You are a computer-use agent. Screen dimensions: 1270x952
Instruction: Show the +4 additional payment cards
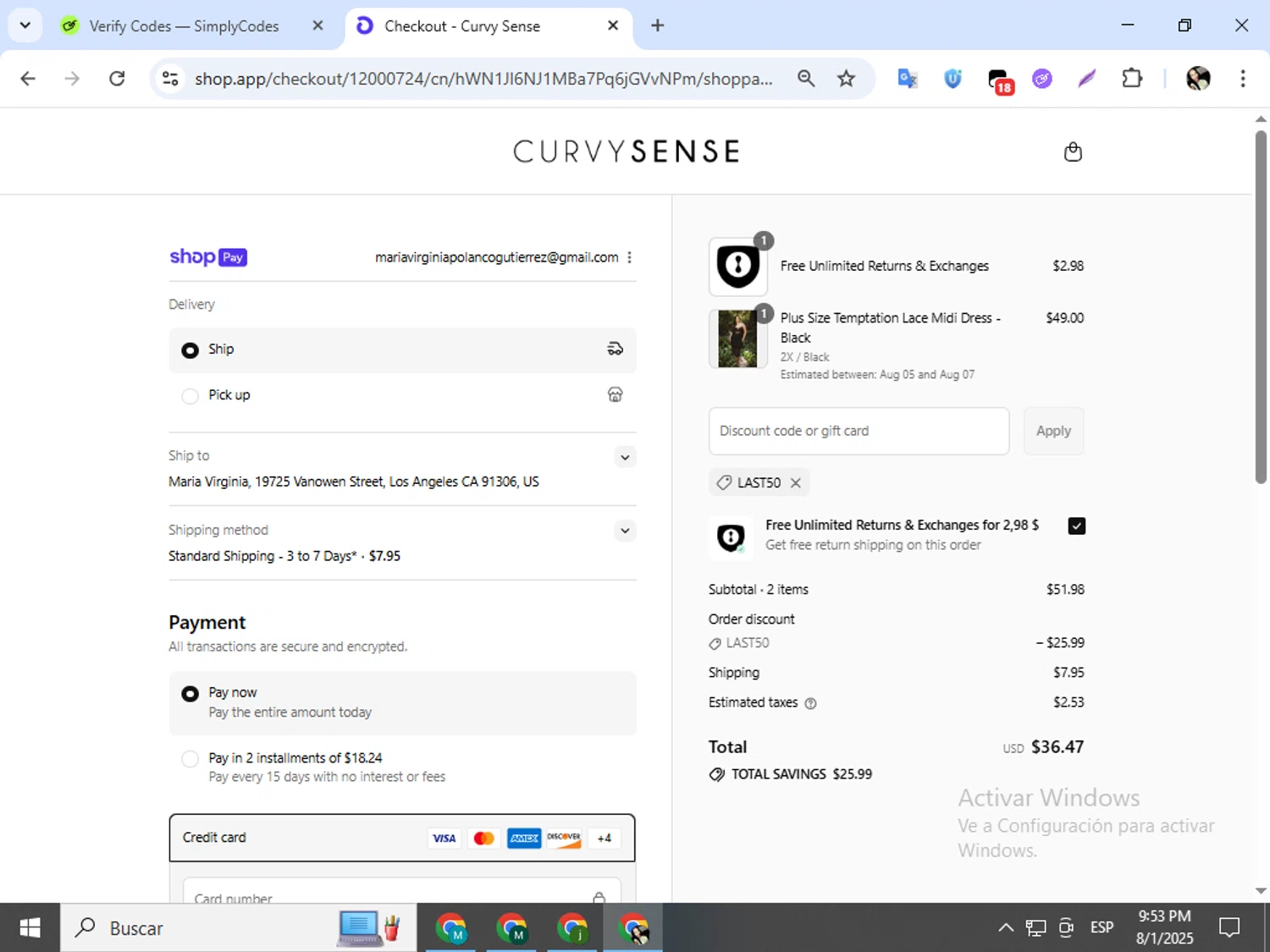(604, 838)
